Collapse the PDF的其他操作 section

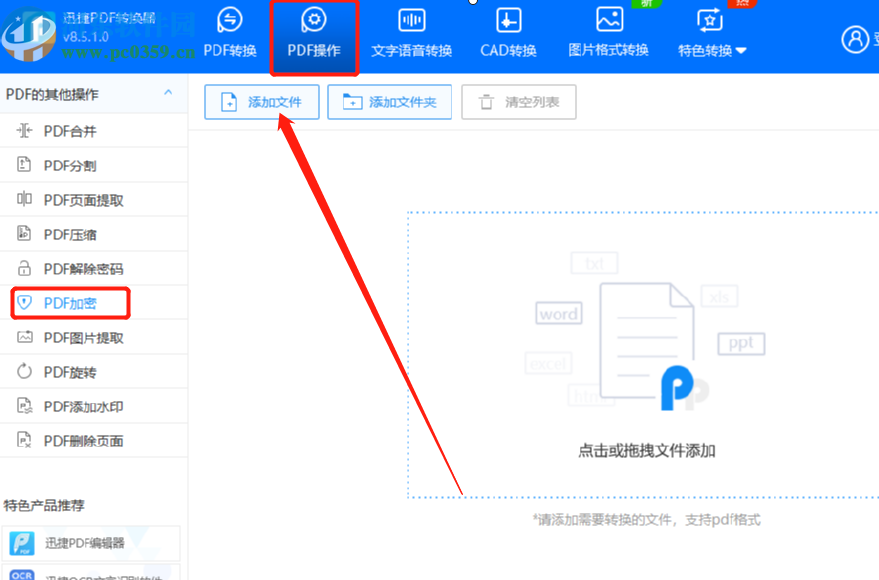(168, 93)
